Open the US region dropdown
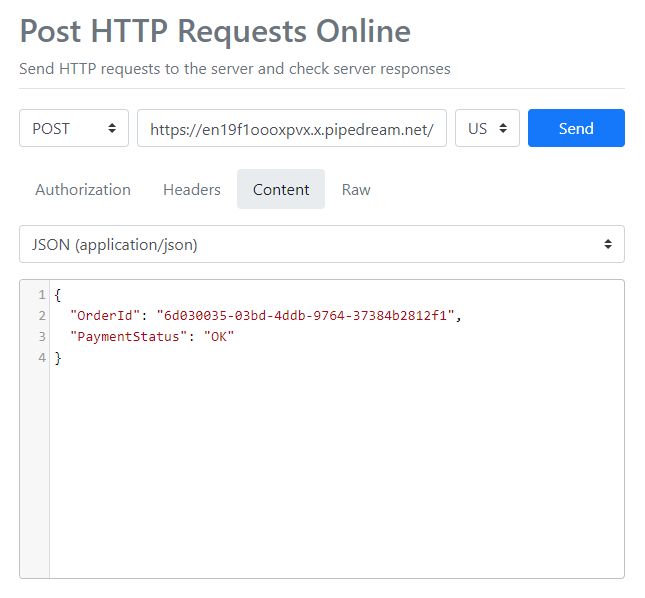 coord(487,128)
